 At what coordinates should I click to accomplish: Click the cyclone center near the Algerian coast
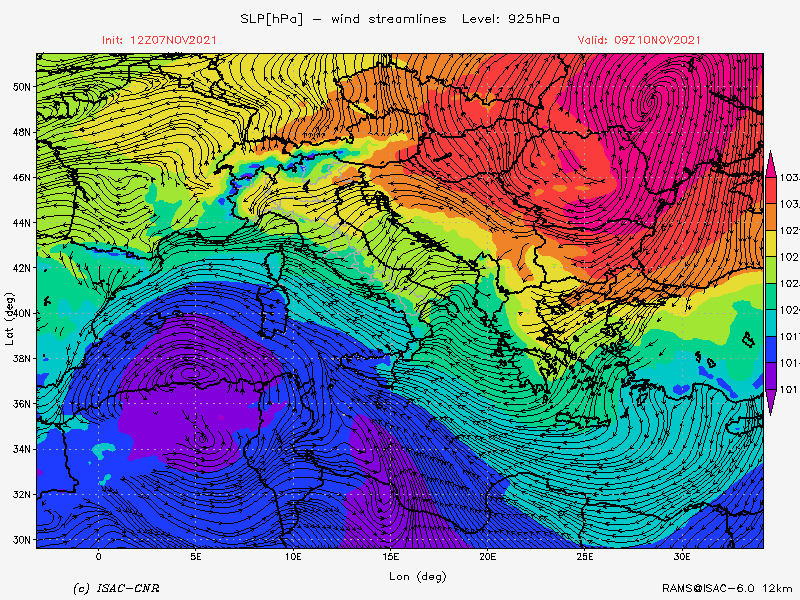[x=190, y=373]
